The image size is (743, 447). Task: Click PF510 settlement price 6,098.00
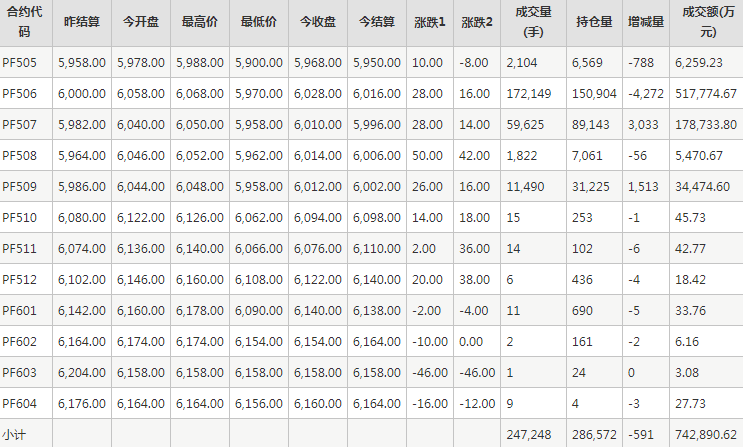click(377, 218)
